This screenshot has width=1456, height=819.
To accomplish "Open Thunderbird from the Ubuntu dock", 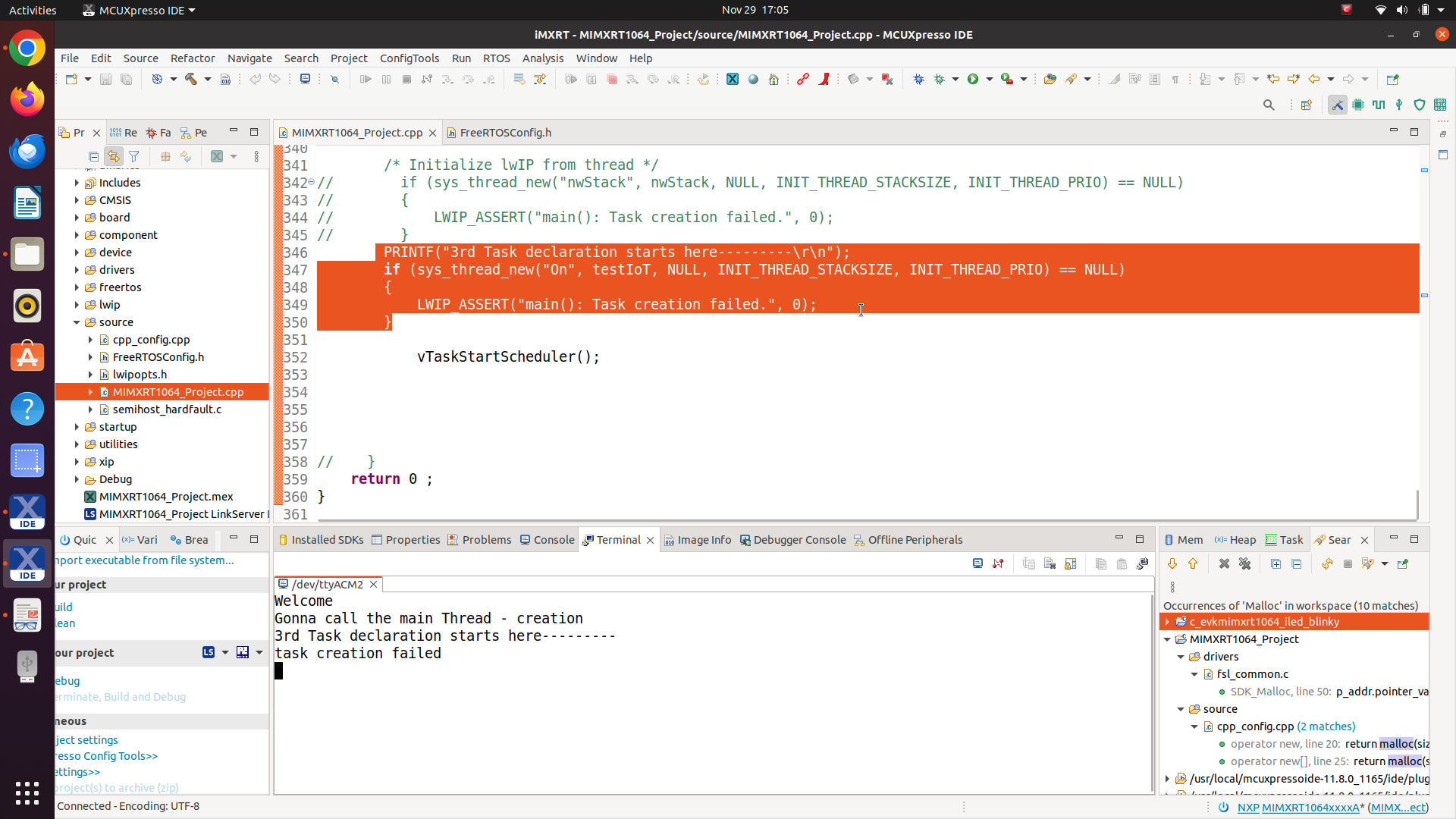I will [27, 151].
